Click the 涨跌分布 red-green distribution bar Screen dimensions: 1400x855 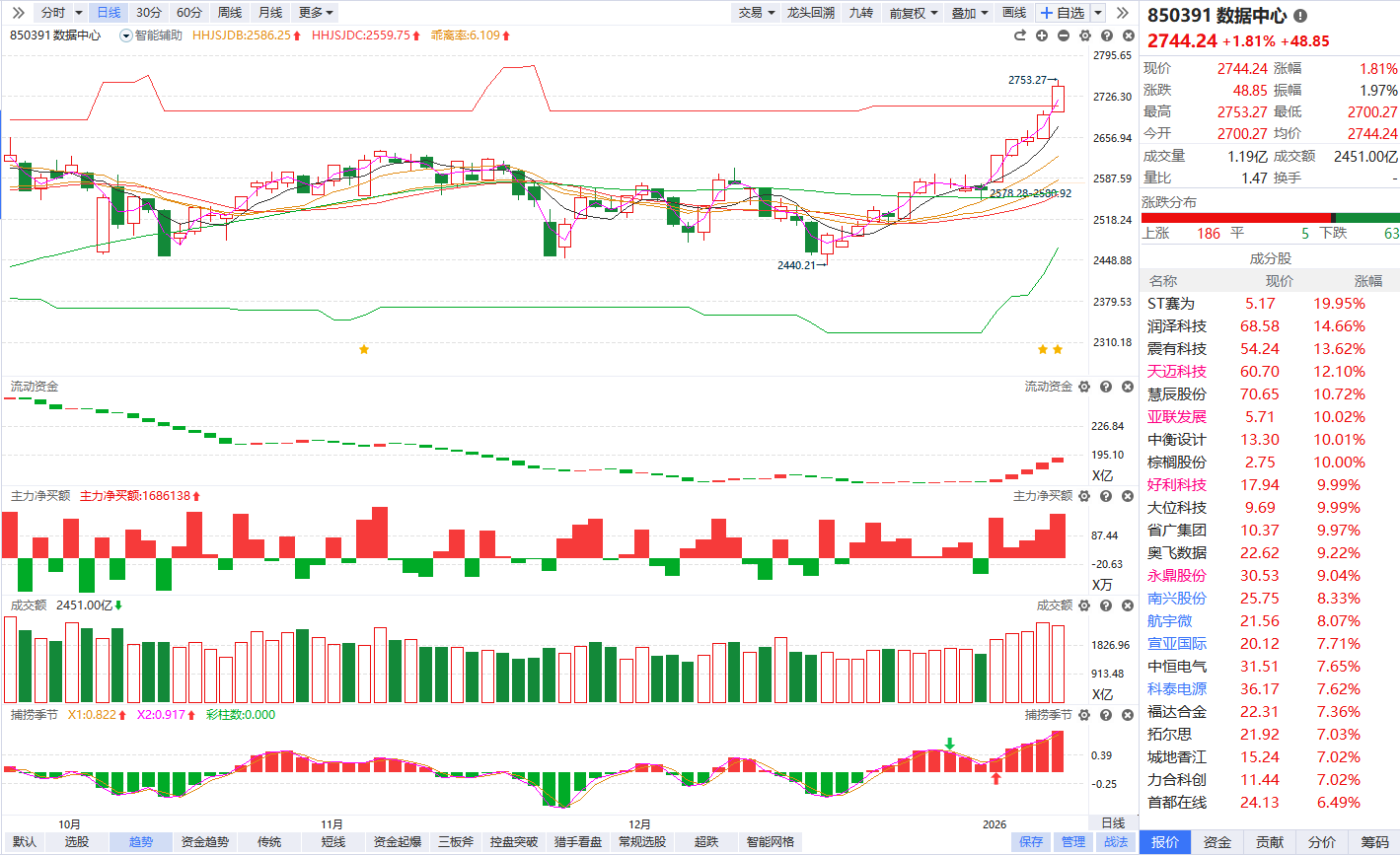(x=1271, y=218)
